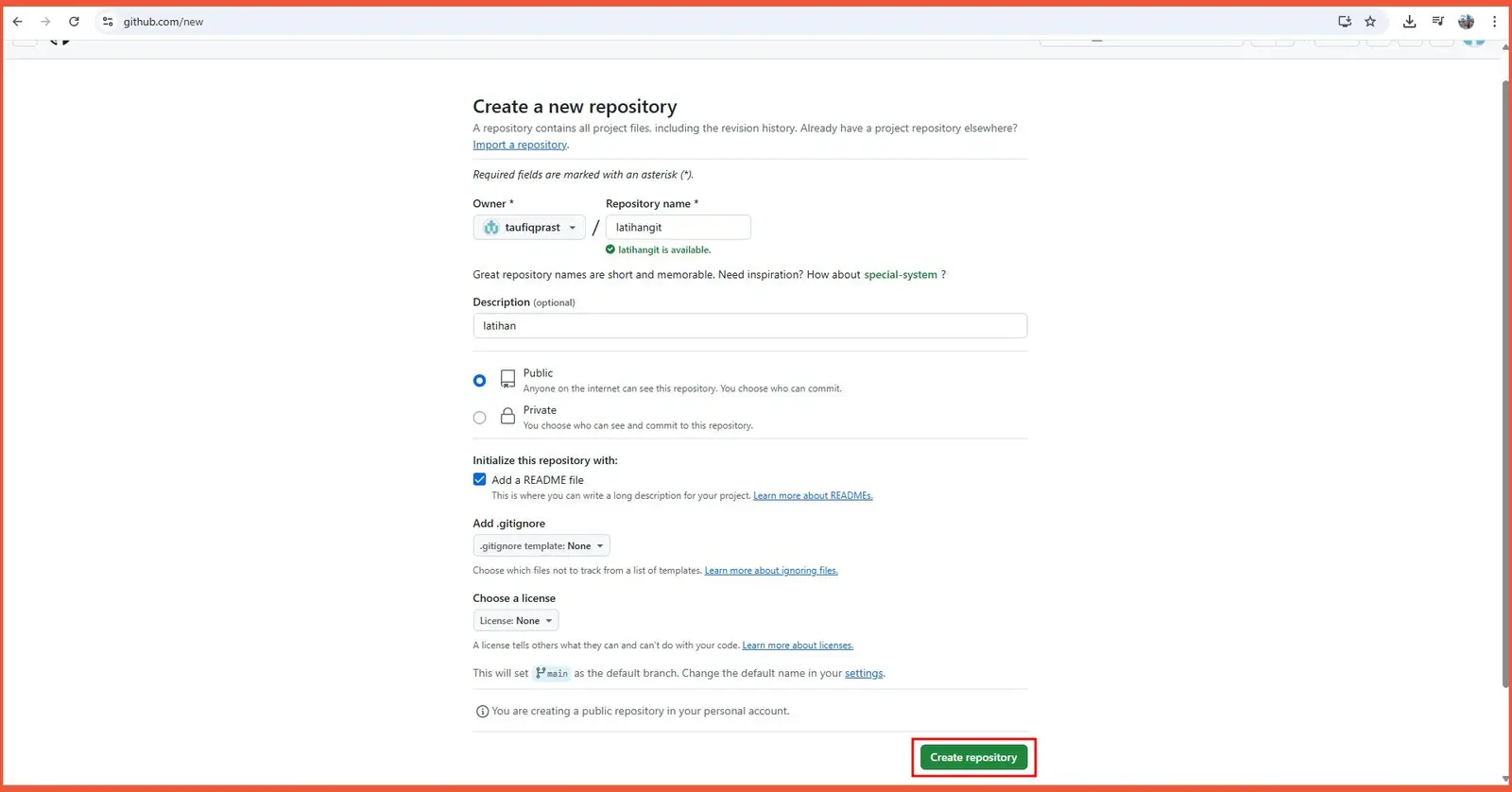
Task: Use the suggested name special-system
Action: pos(901,275)
